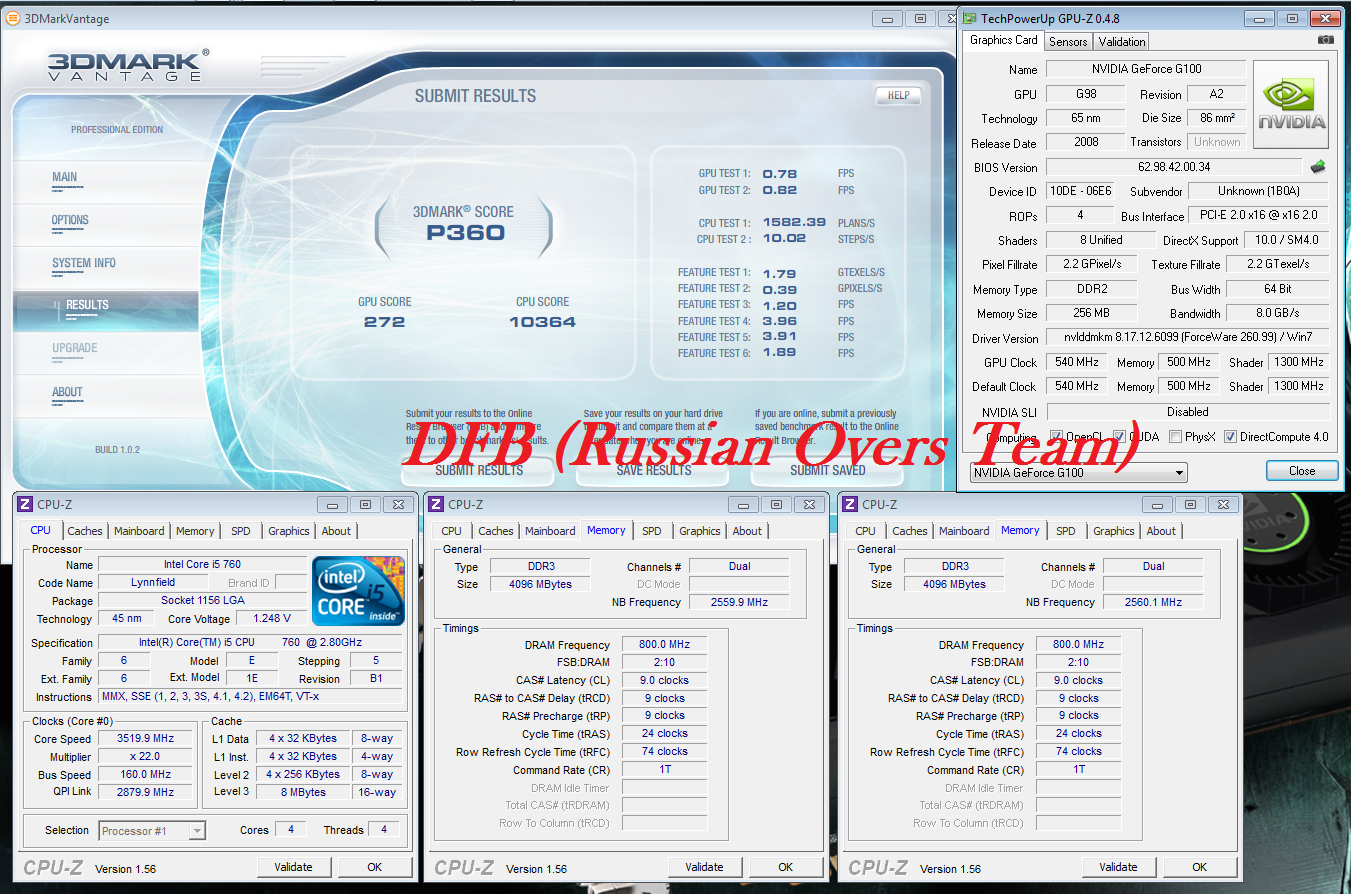The image size is (1351, 894).
Task: Click the GPU score value 272
Action: click(385, 322)
